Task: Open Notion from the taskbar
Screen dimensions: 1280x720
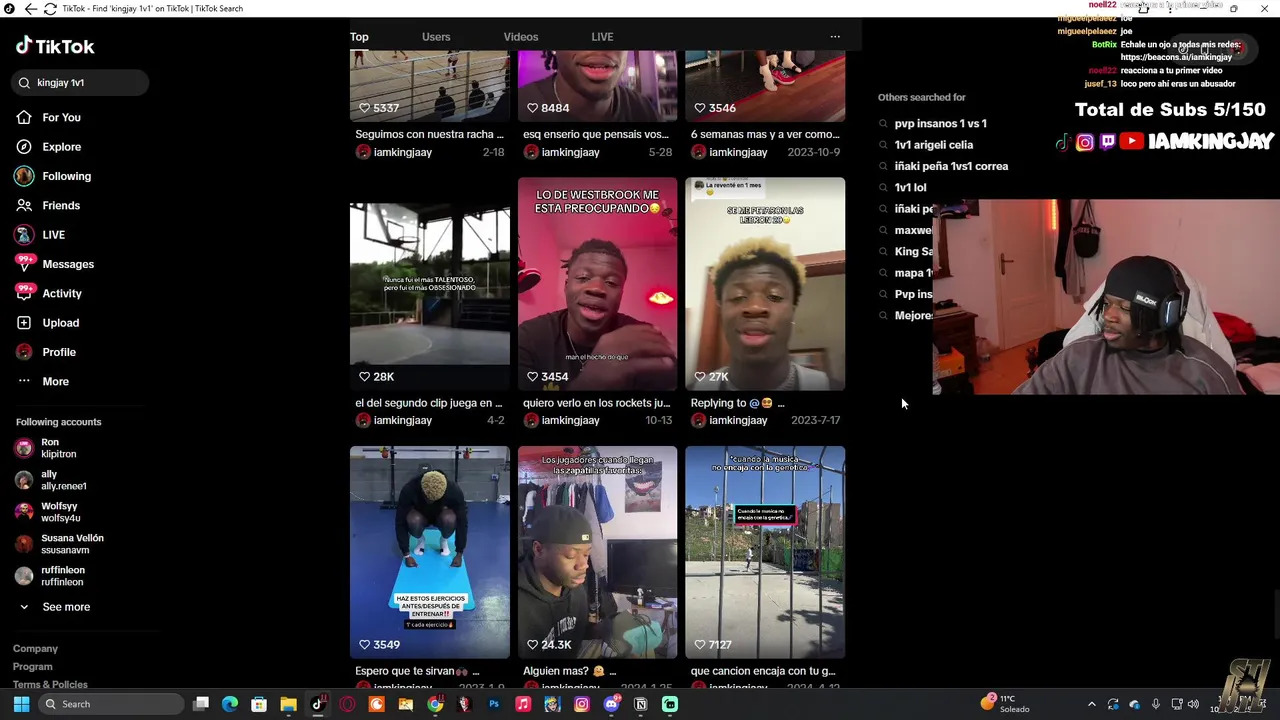Action: (641, 704)
